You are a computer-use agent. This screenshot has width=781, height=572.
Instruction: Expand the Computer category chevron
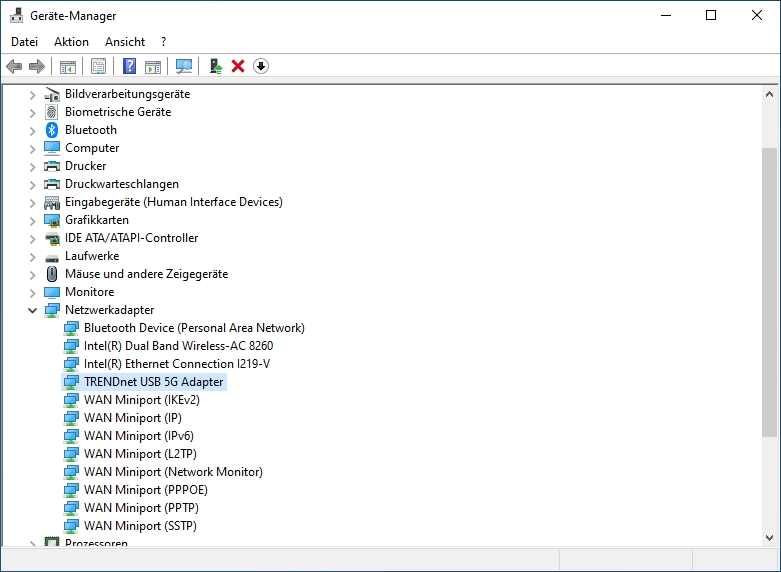click(x=32, y=148)
